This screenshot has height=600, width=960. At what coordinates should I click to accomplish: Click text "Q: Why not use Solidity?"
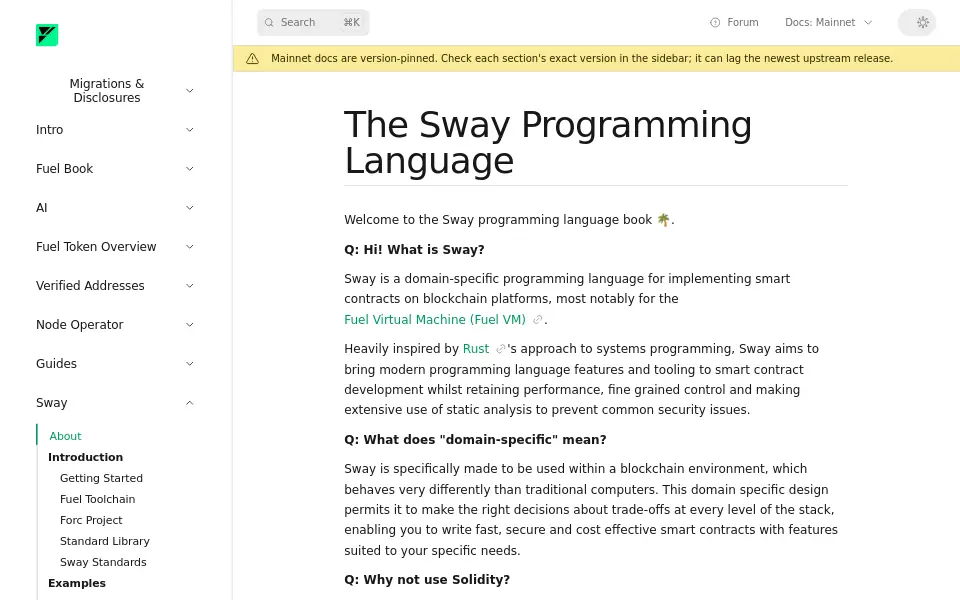coord(427,580)
